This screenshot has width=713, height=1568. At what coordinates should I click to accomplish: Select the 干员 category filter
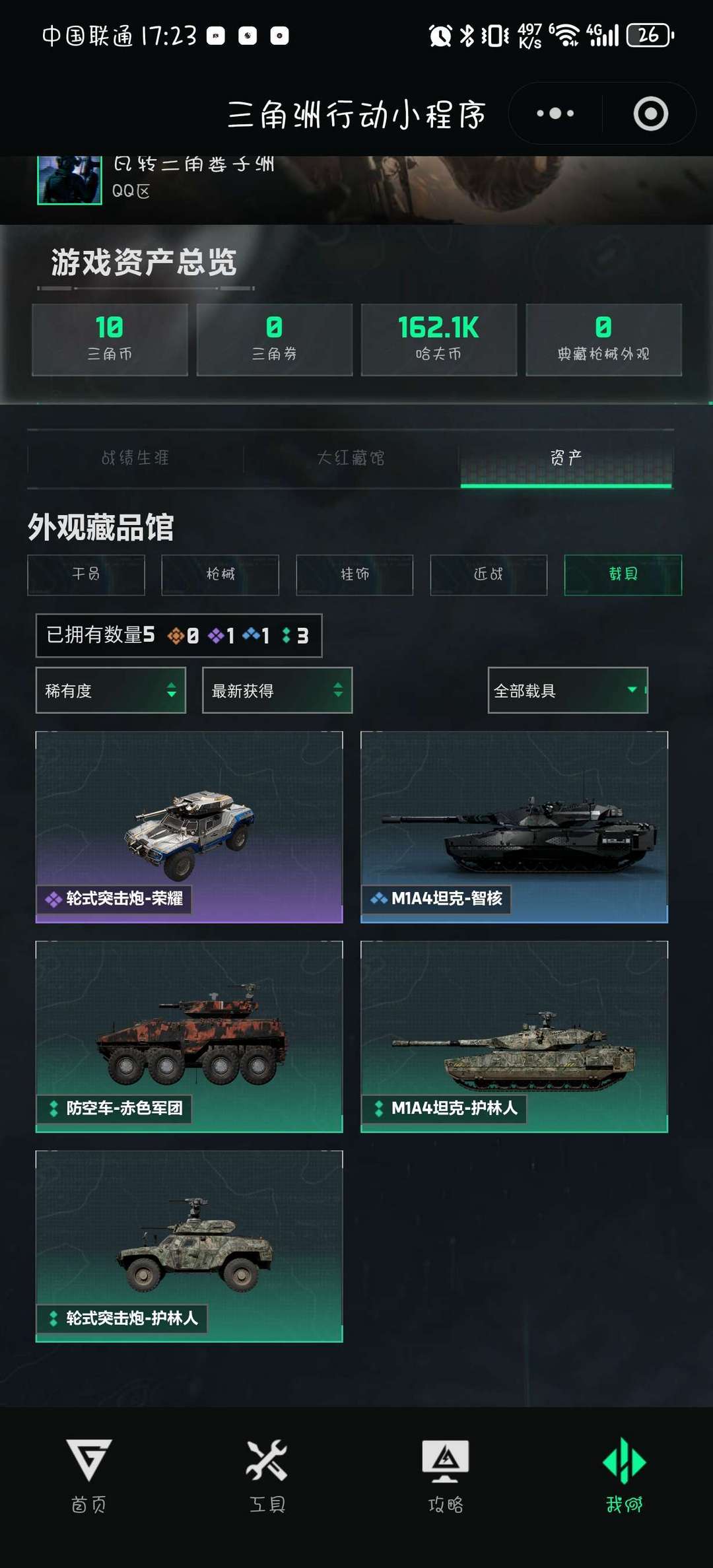86,575
